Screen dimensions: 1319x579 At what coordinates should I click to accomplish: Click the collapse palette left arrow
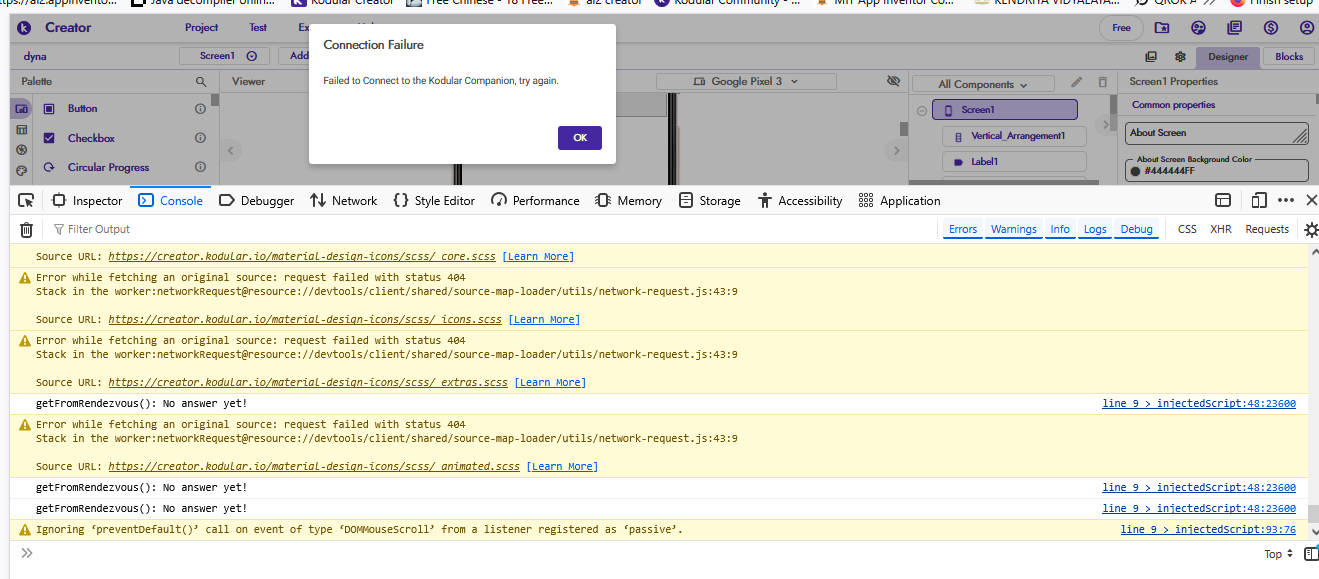coord(231,151)
